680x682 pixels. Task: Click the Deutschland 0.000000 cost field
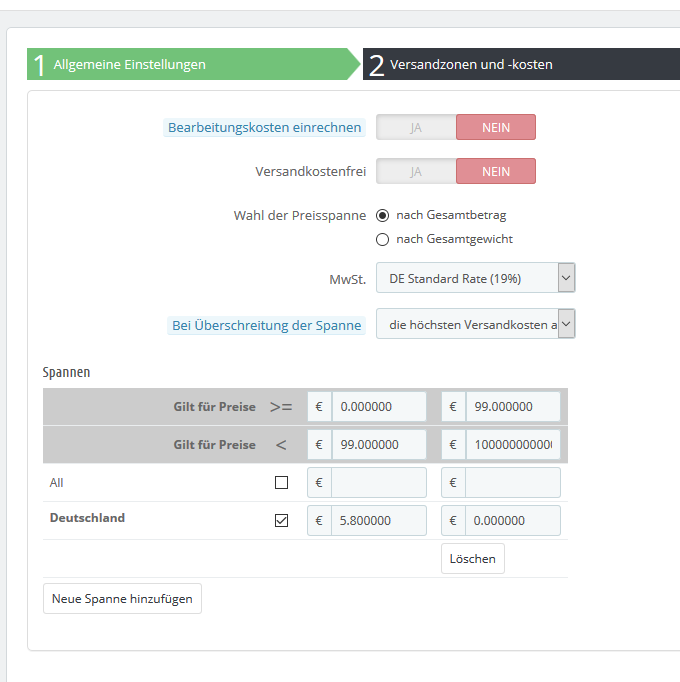tap(513, 520)
